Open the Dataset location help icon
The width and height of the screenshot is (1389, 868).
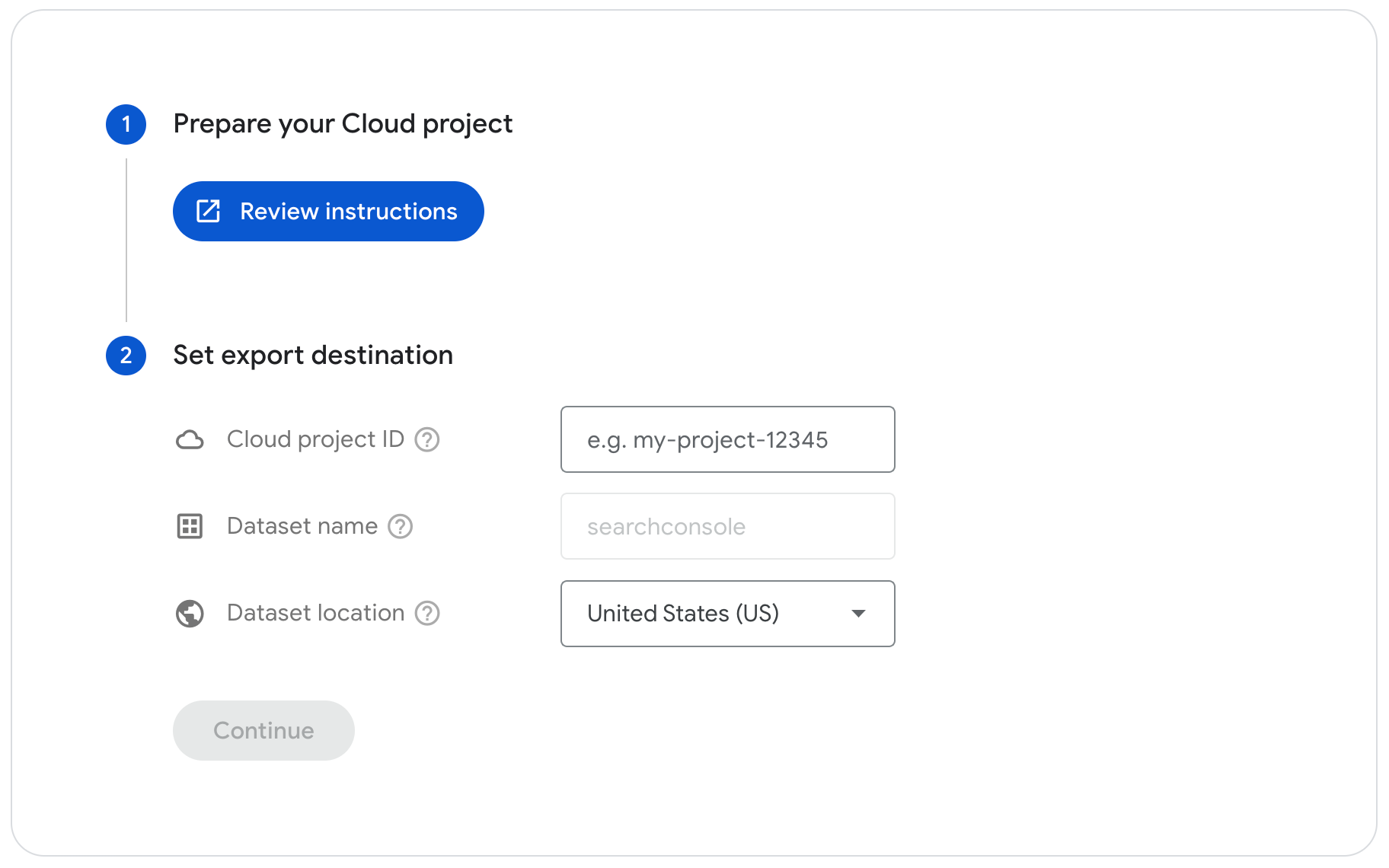tap(428, 613)
